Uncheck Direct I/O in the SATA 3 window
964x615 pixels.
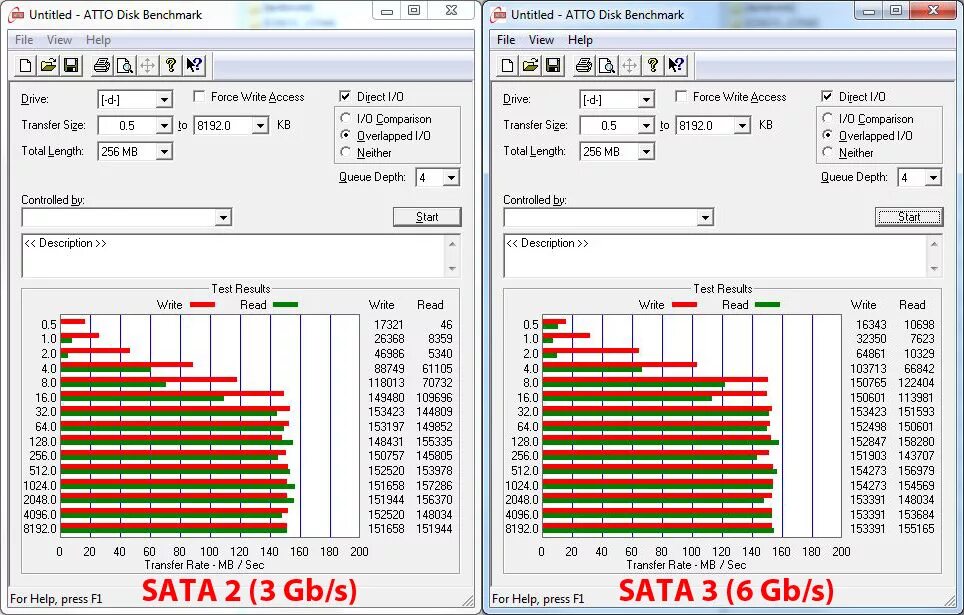(x=825, y=96)
